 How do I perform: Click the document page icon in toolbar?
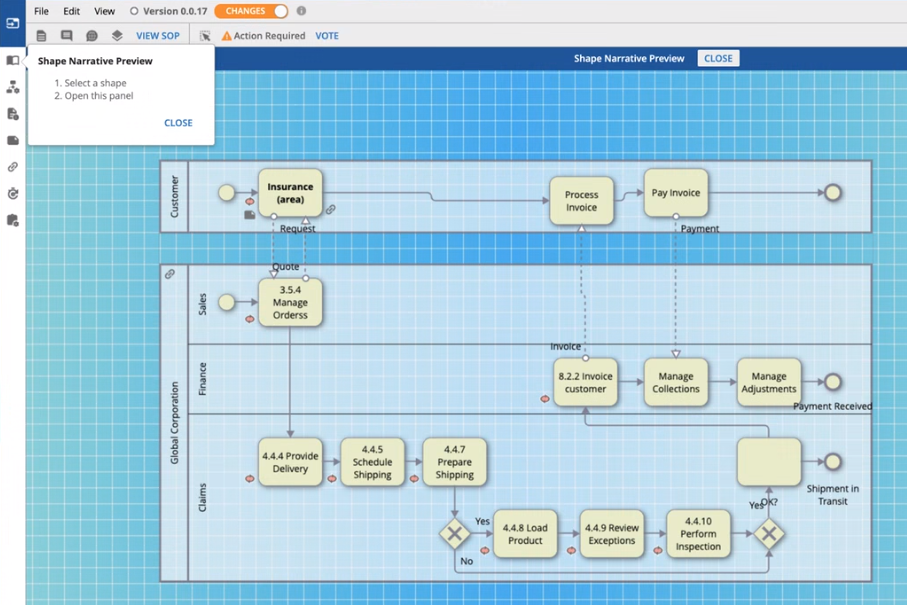click(41, 36)
